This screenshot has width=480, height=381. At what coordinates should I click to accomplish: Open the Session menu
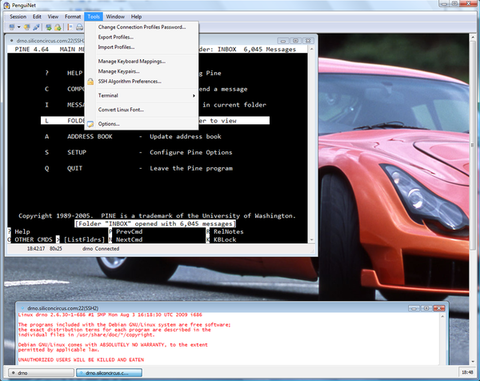point(18,17)
